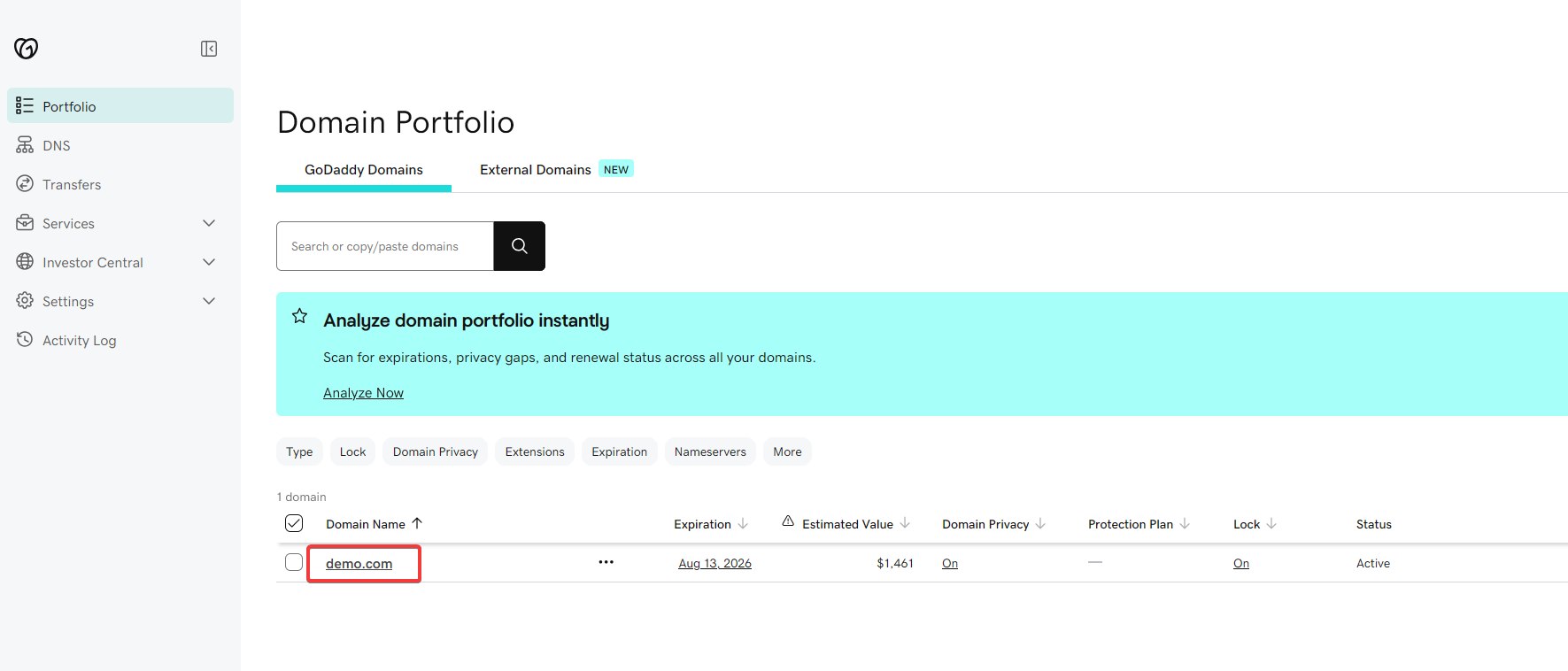Viewport: 1568px width, 671px height.
Task: Click the Settings gear icon
Action: [25, 301]
